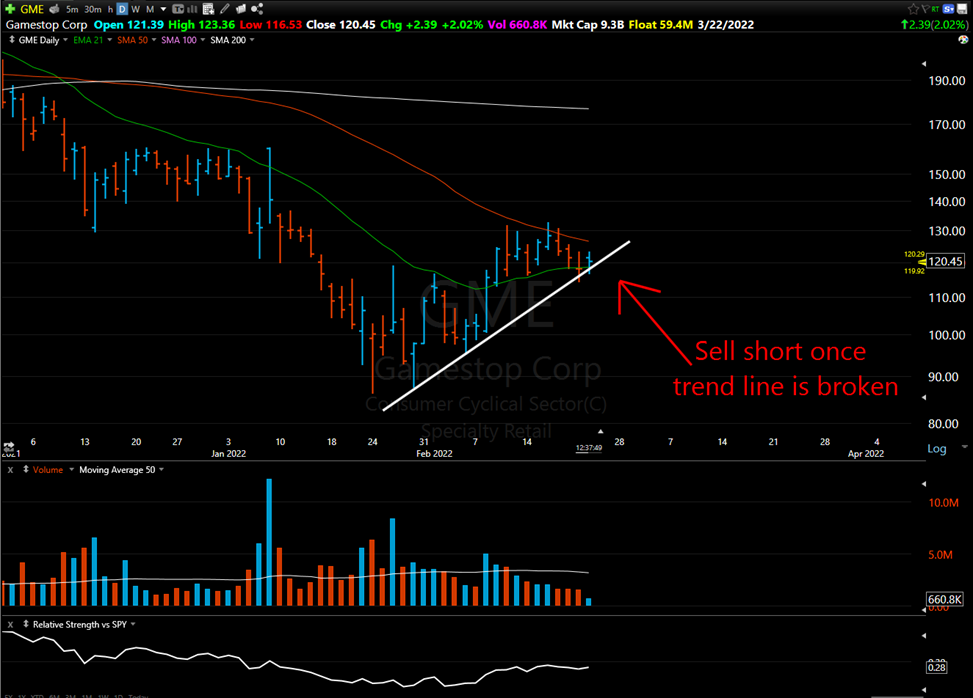973x698 pixels.
Task: Select the Weekly (W) timeframe
Action: [135, 9]
